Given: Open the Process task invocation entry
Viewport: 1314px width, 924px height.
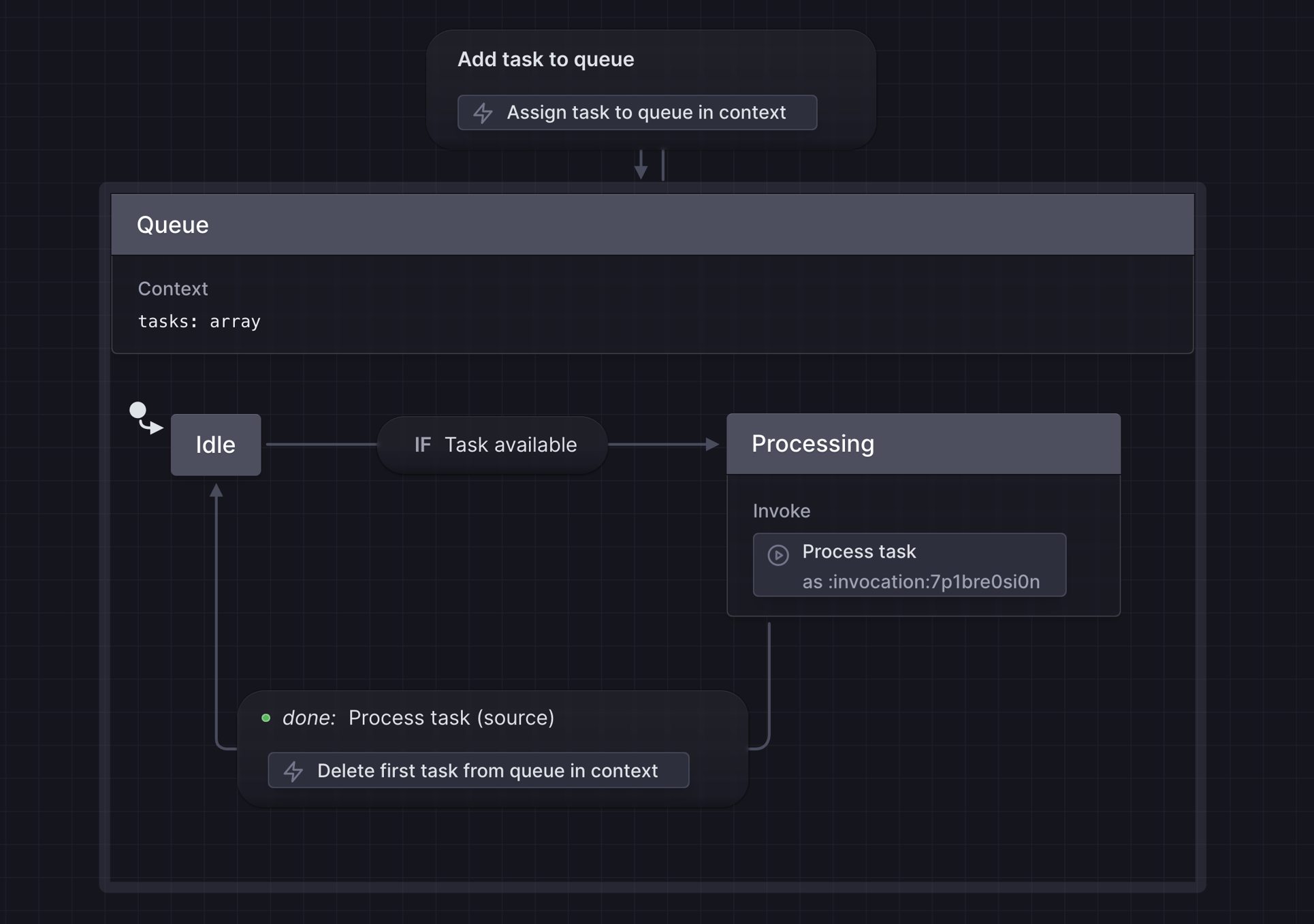Looking at the screenshot, I should (x=909, y=565).
